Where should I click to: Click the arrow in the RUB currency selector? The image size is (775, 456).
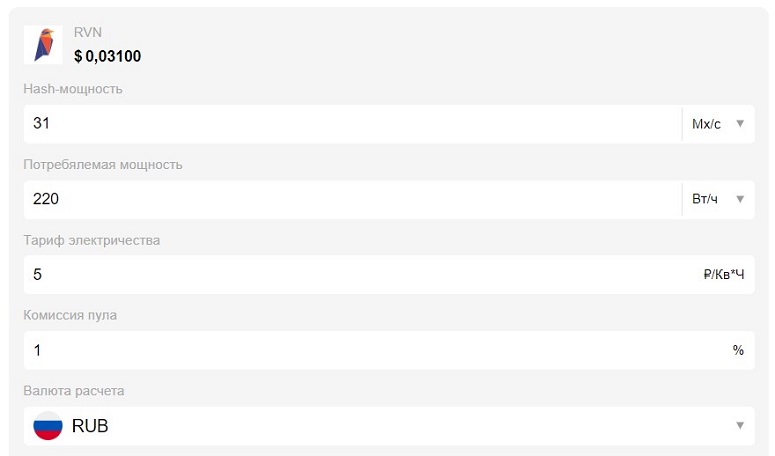tap(740, 426)
